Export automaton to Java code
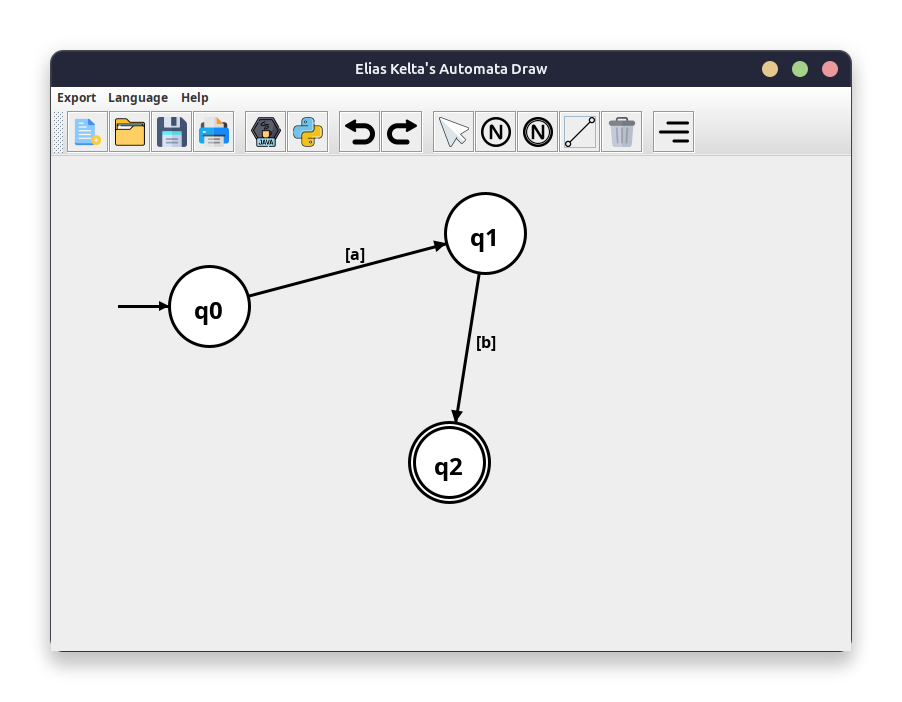Viewport: 902px width, 702px height. (266, 132)
